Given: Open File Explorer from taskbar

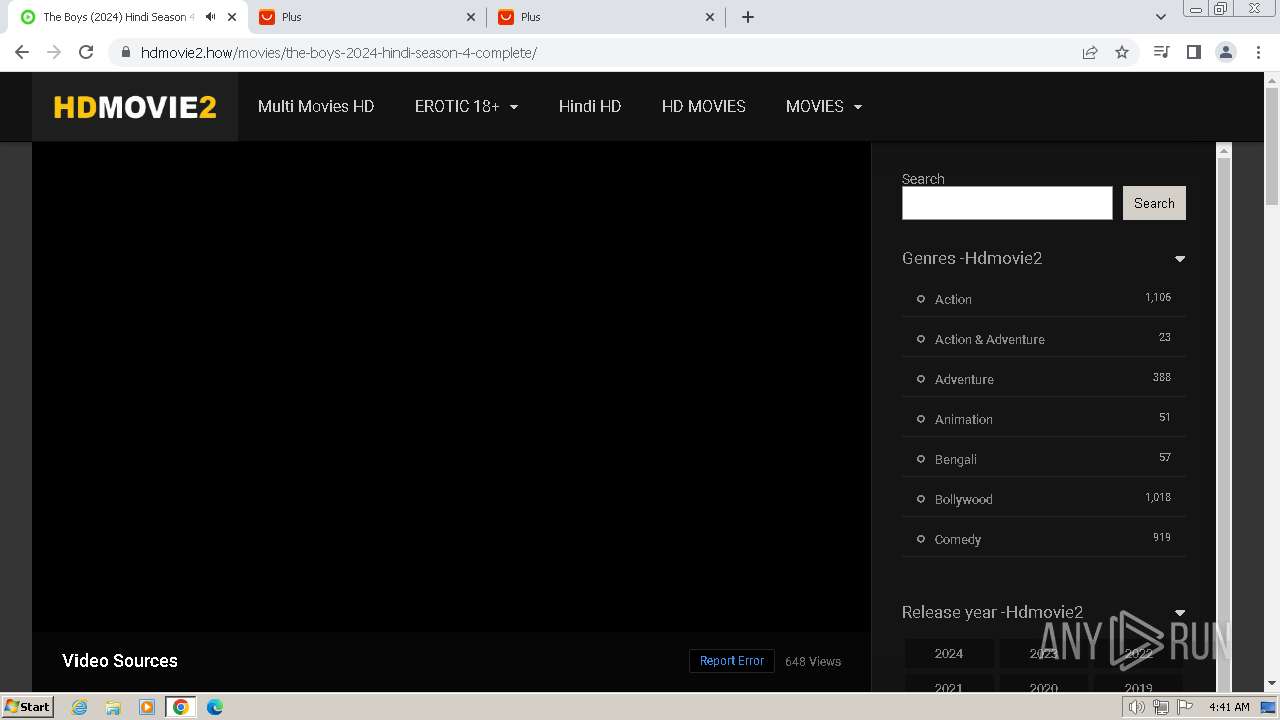Looking at the screenshot, I should pos(113,707).
